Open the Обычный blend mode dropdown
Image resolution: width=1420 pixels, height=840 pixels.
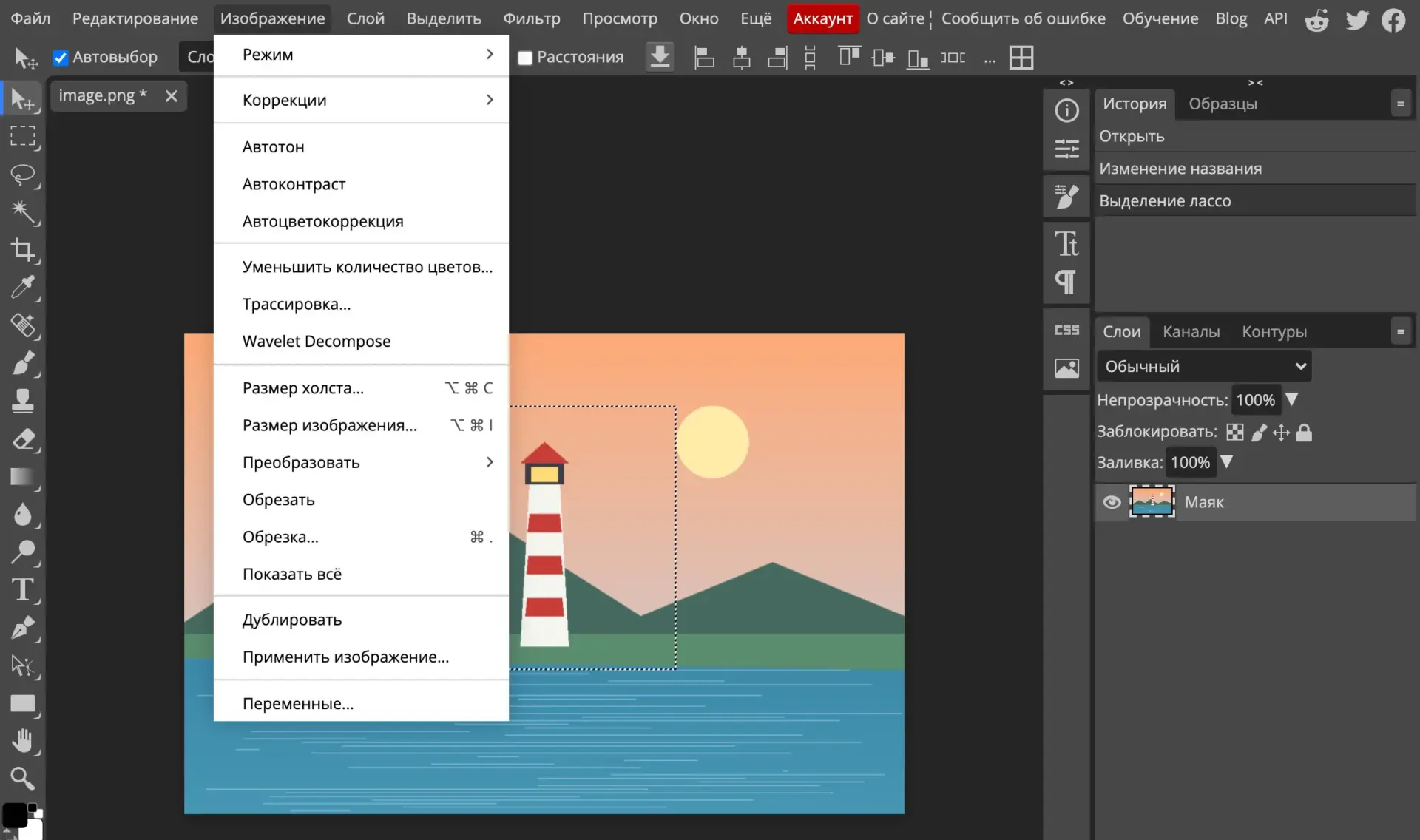(1204, 366)
